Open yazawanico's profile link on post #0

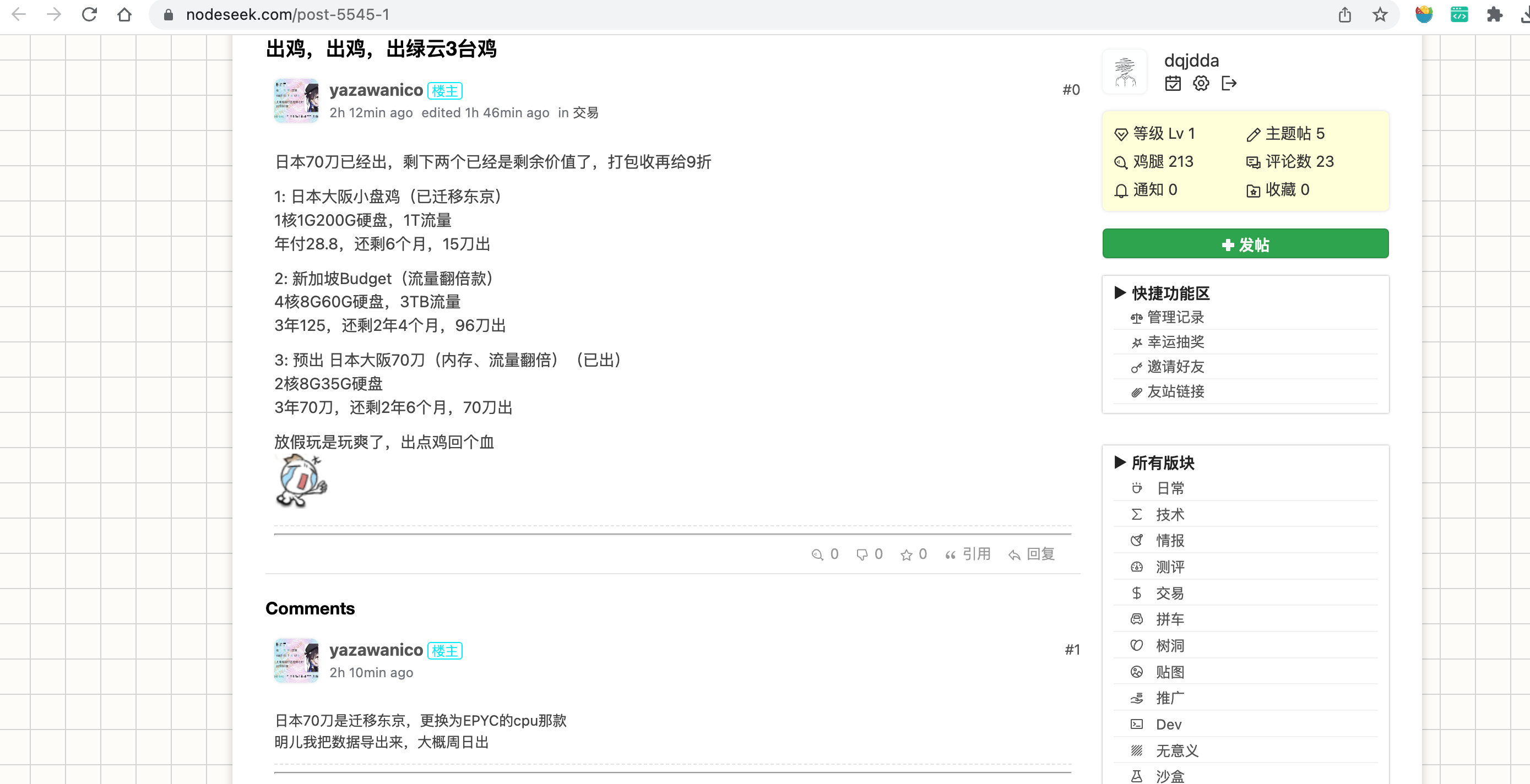(x=376, y=90)
